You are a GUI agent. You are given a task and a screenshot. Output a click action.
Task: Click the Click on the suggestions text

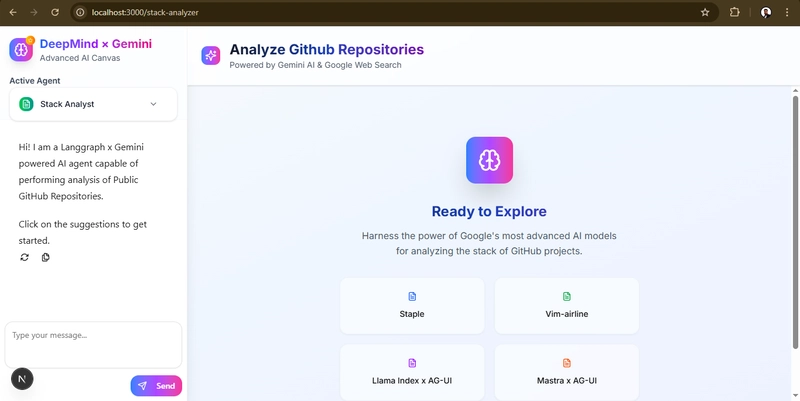[x=83, y=232]
